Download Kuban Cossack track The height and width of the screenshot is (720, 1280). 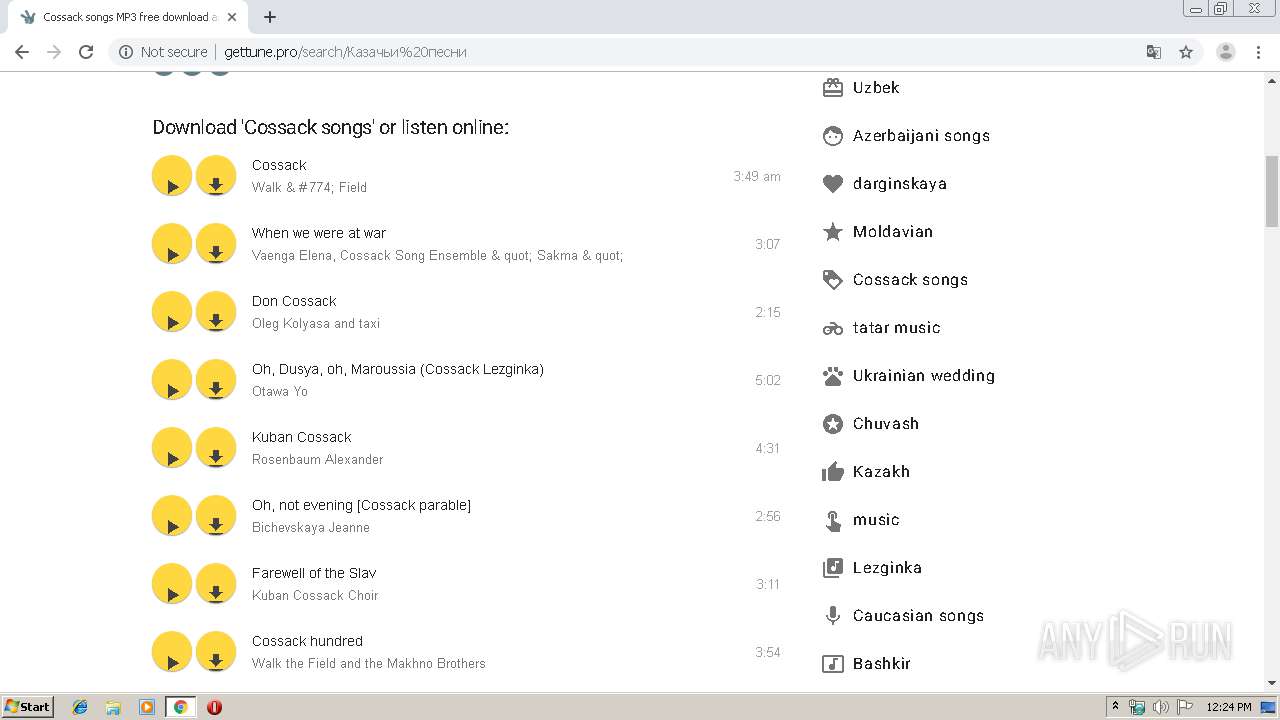pyautogui.click(x=216, y=448)
